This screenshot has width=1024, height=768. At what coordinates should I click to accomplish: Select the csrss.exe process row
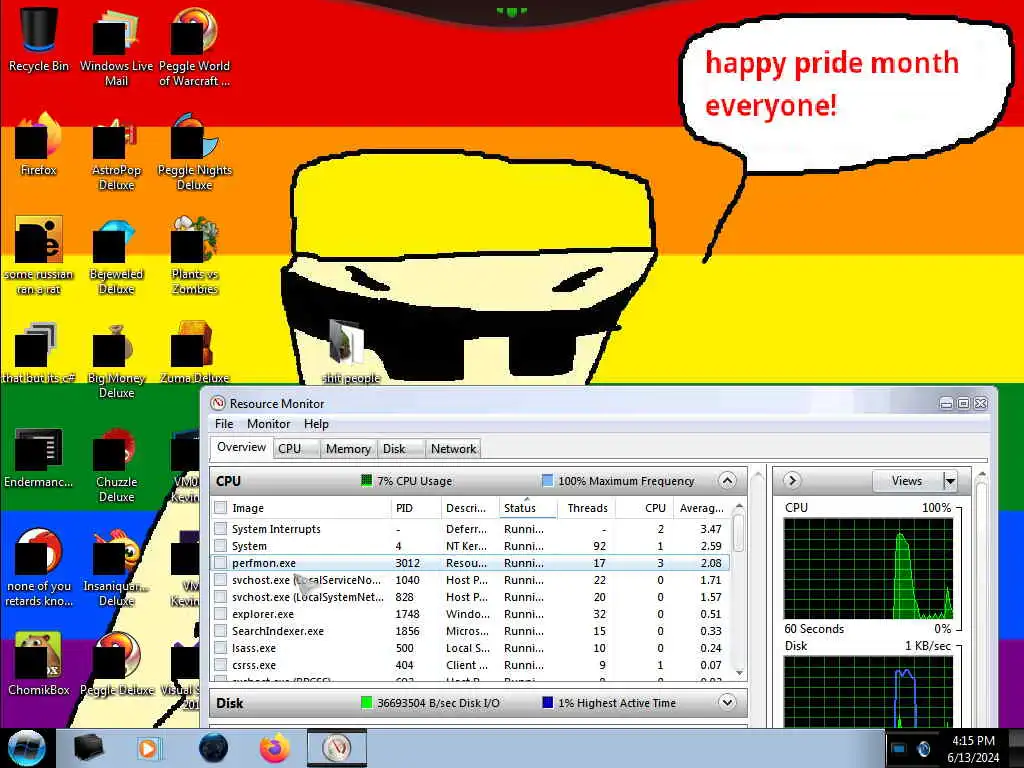(x=470, y=665)
